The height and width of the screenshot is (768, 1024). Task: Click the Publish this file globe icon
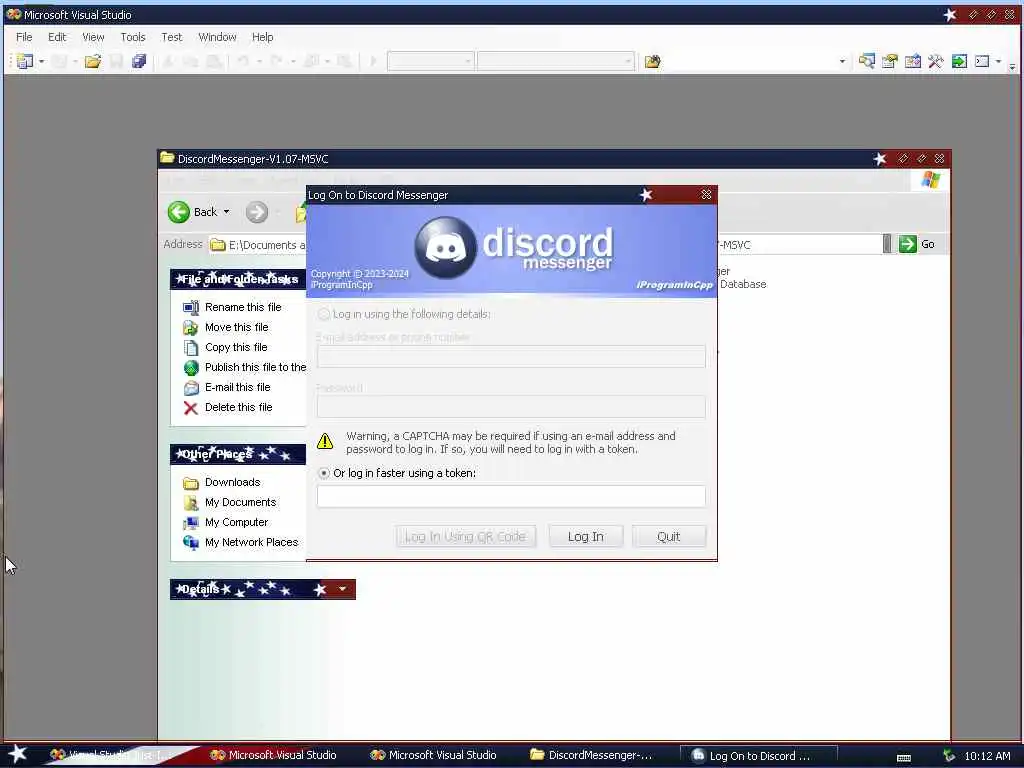click(191, 368)
